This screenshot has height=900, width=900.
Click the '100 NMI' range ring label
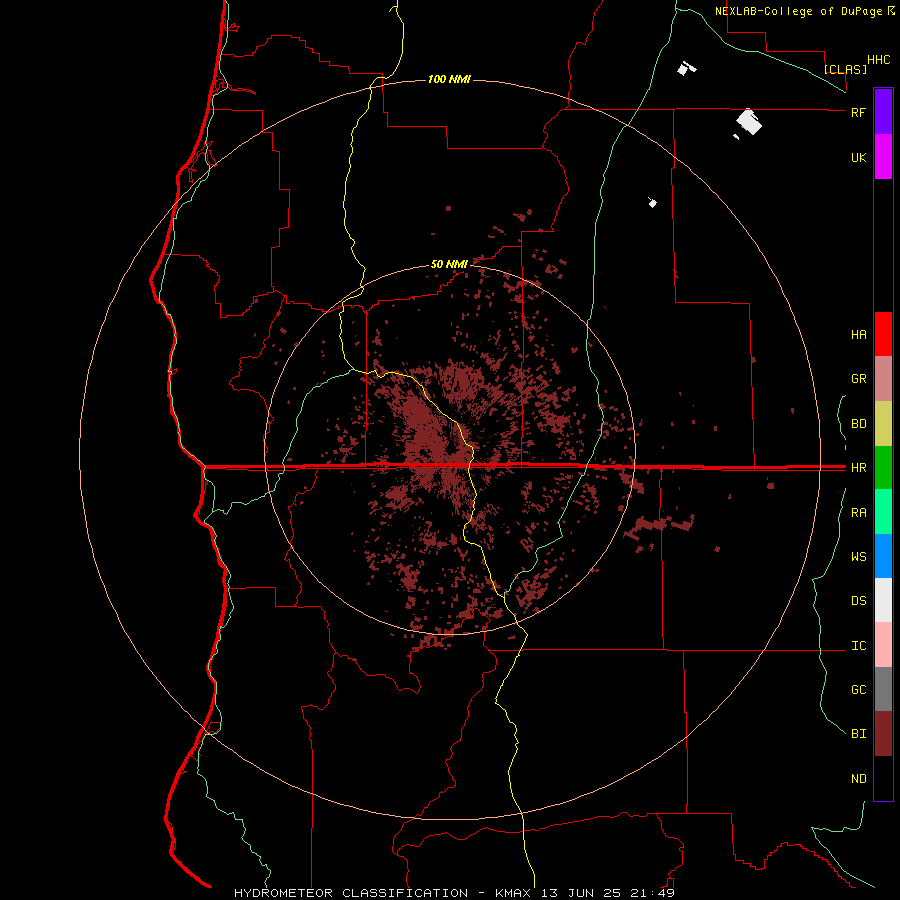(449, 79)
